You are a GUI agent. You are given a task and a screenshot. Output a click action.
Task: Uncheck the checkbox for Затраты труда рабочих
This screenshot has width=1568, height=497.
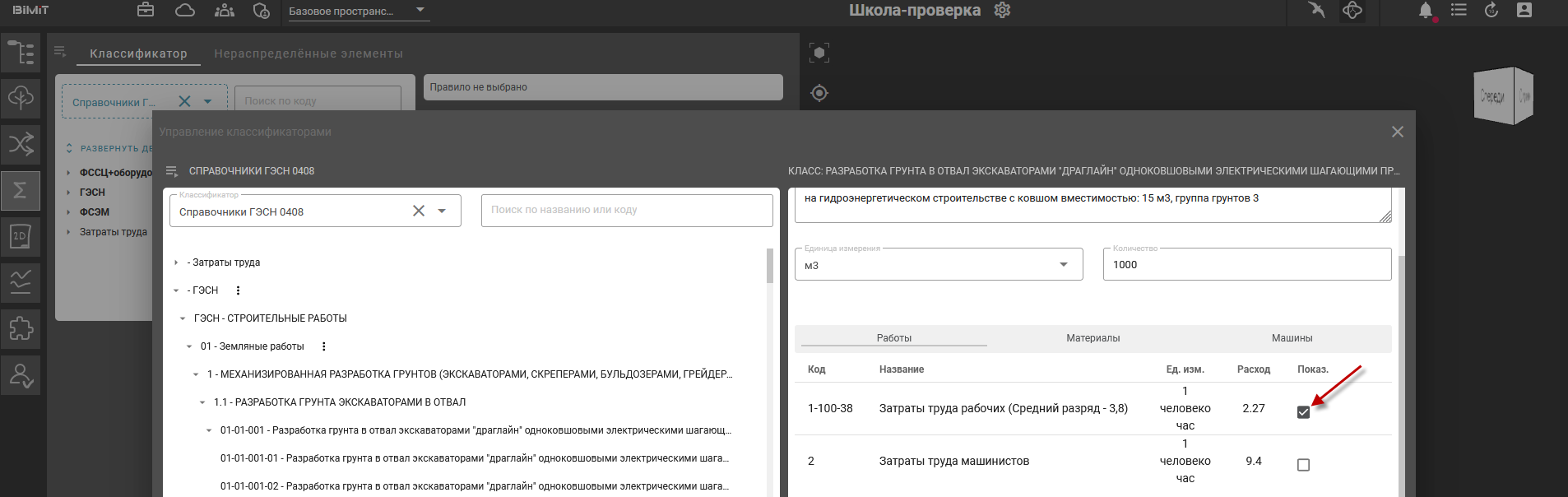(1303, 412)
